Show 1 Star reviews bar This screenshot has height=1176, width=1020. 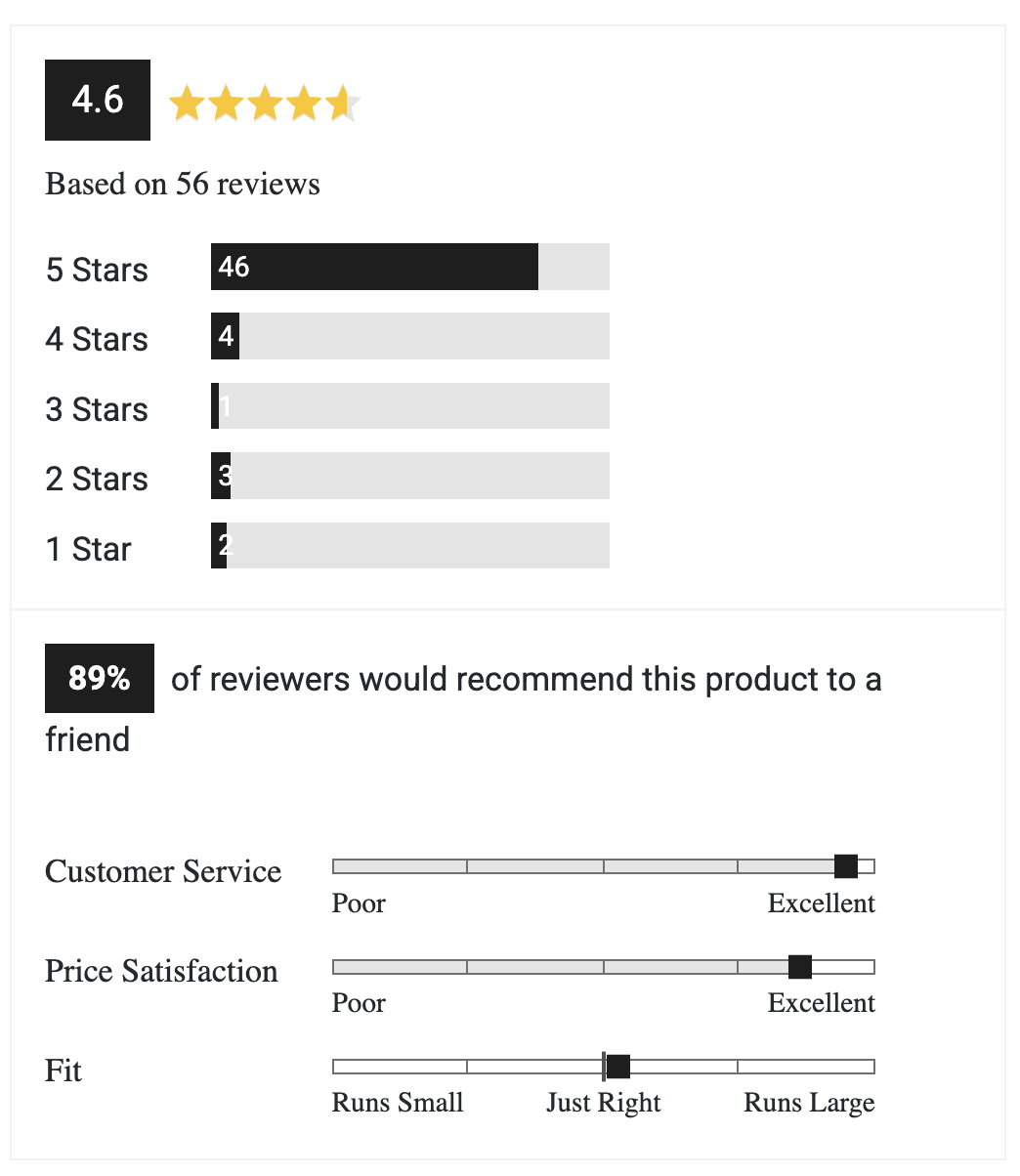coord(409,545)
